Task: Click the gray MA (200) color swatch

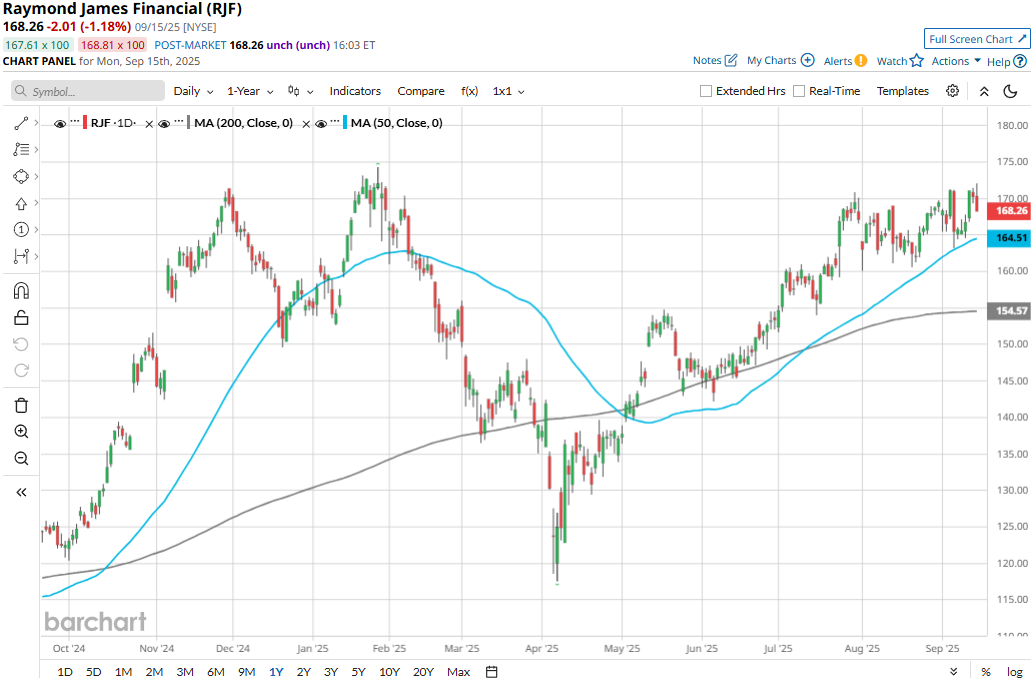Action: (189, 122)
